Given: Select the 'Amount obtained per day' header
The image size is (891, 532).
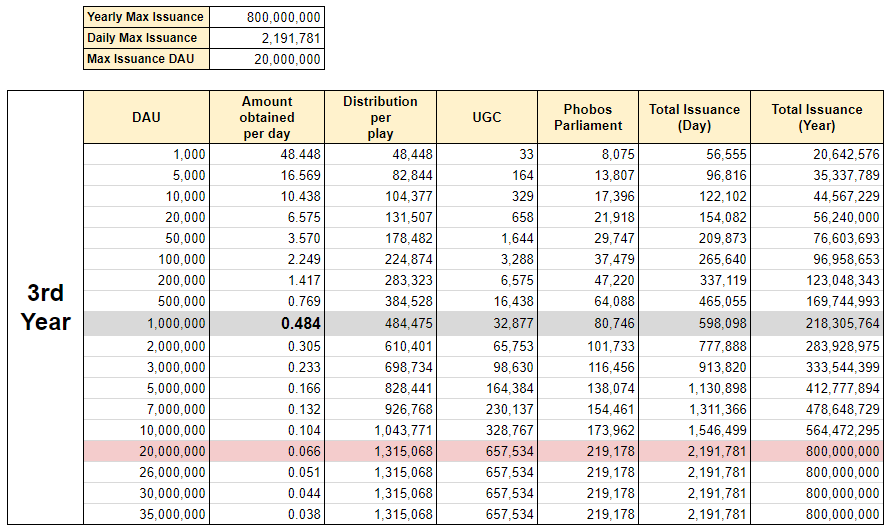Looking at the screenshot, I should 267,117.
